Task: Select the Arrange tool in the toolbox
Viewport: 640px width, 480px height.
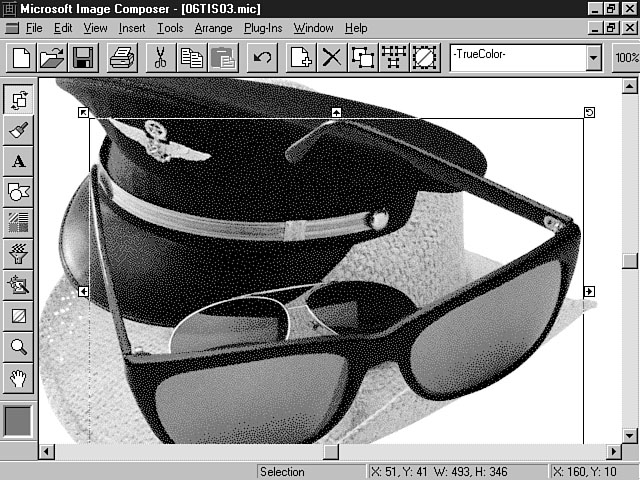Action: (19, 101)
